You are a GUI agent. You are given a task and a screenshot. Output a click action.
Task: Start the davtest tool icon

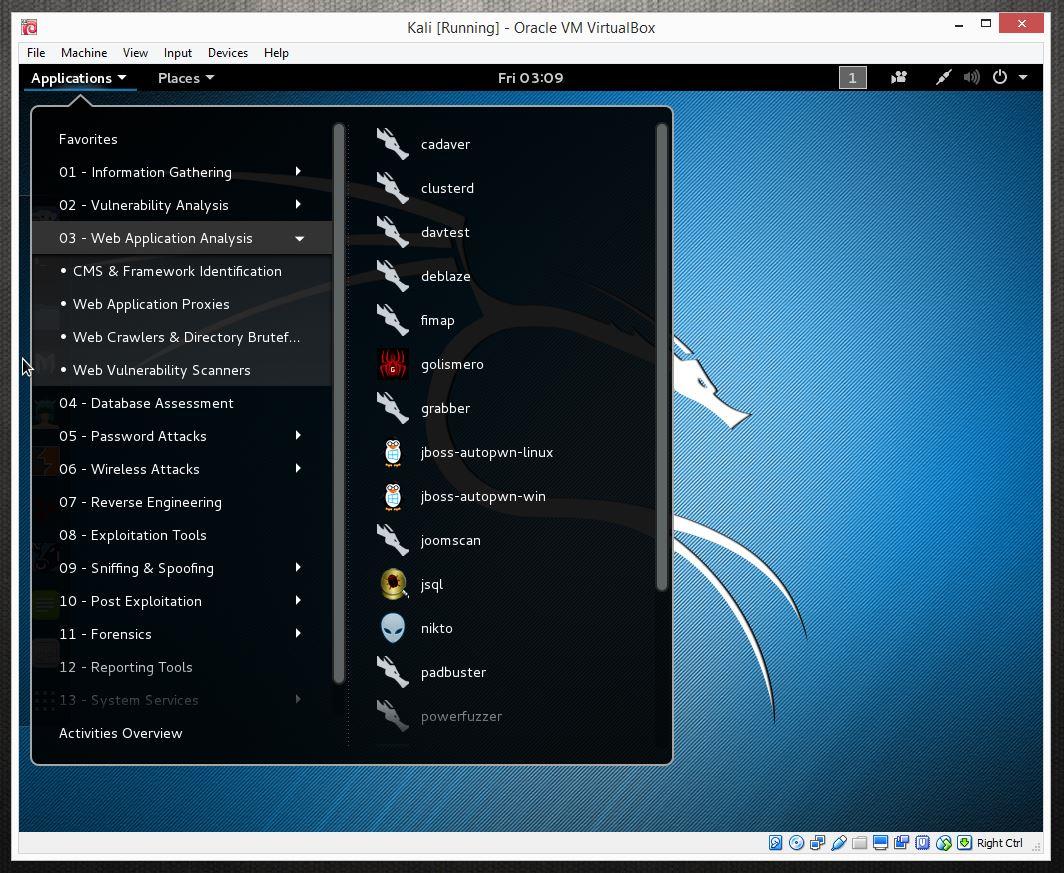[392, 232]
